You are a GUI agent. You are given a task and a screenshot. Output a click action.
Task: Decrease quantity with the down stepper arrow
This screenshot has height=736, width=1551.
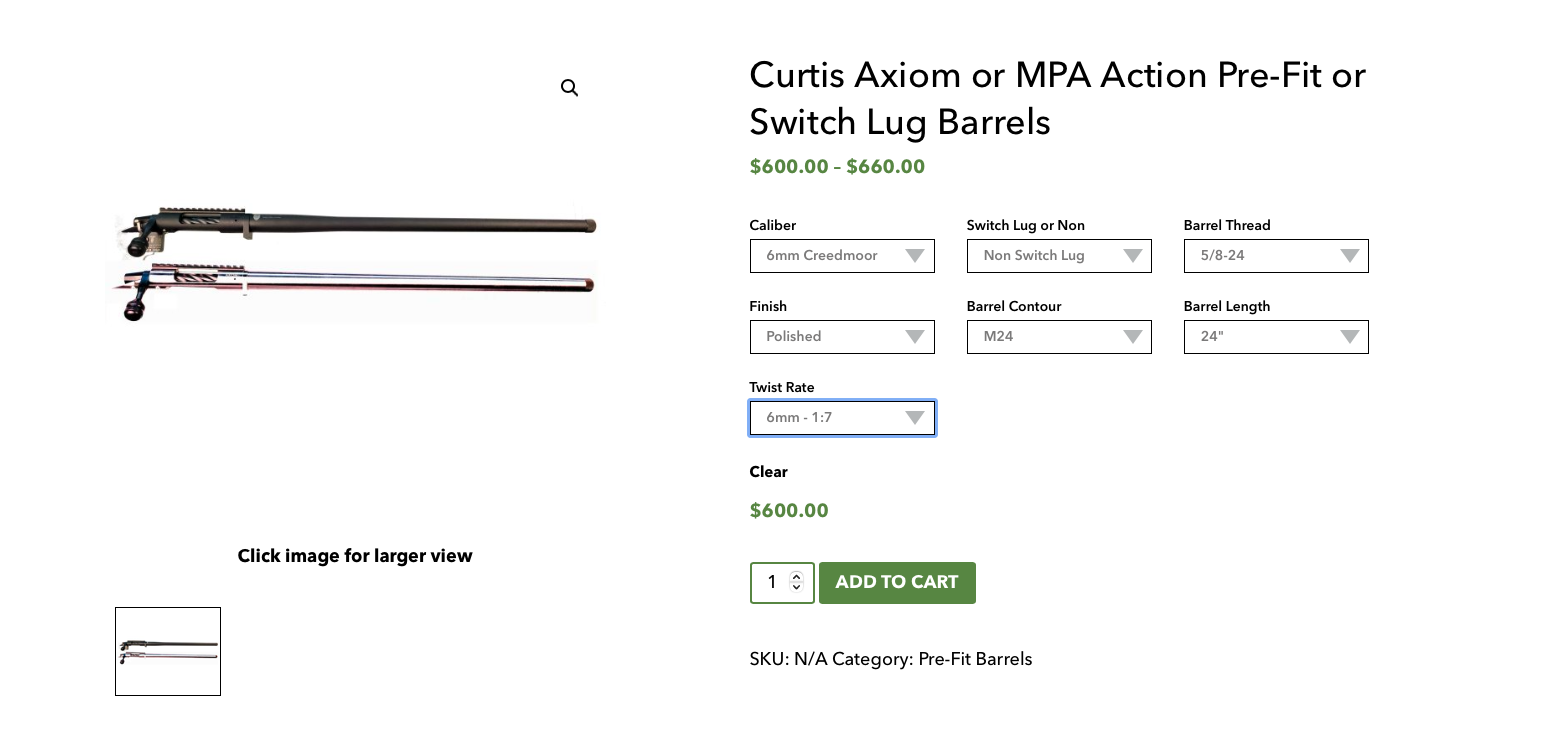(796, 588)
